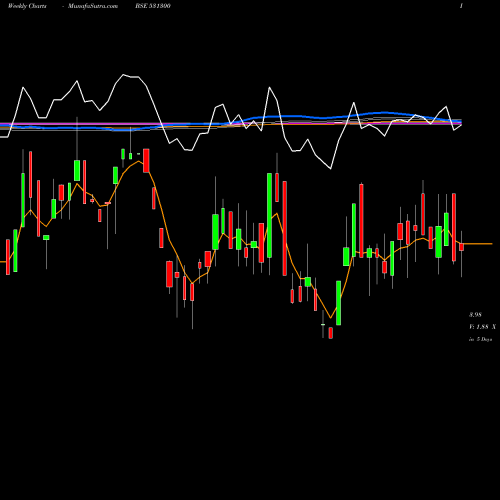Click the 'V: 1.88 X' volume text
Viewport: 500px width, 500px height.
[x=482, y=327]
